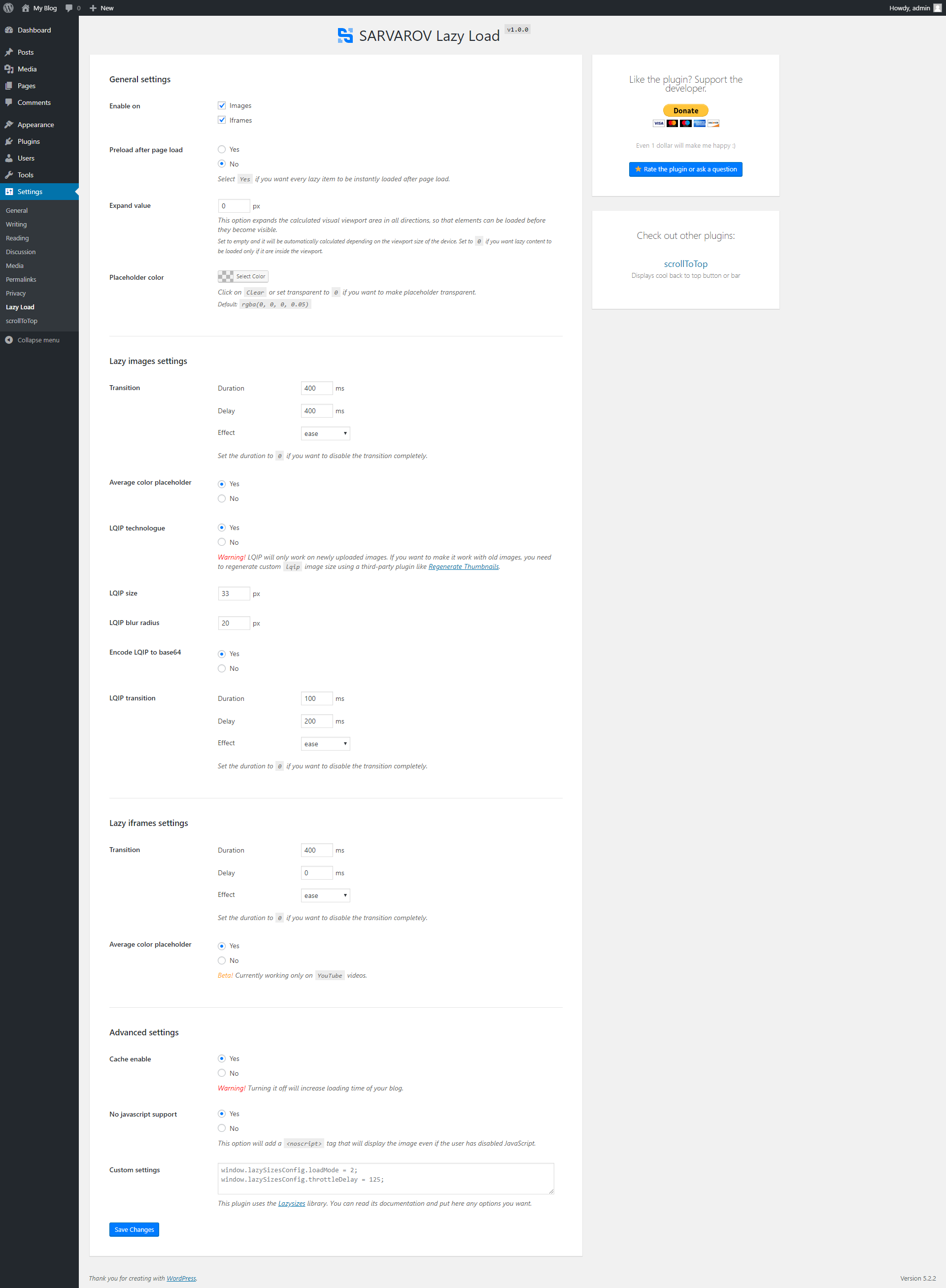Select No for images Average color placeholder
The width and height of the screenshot is (946, 1288).
coord(222,498)
